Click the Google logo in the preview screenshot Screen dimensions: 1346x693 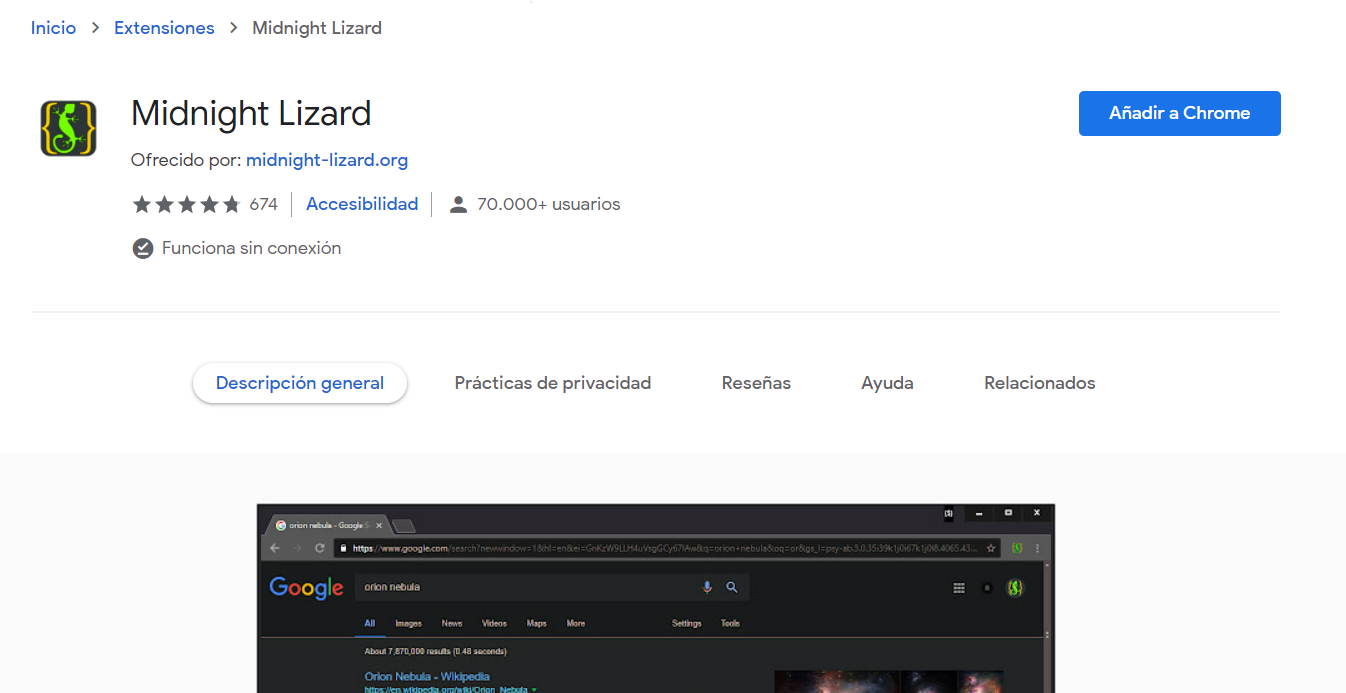[306, 588]
